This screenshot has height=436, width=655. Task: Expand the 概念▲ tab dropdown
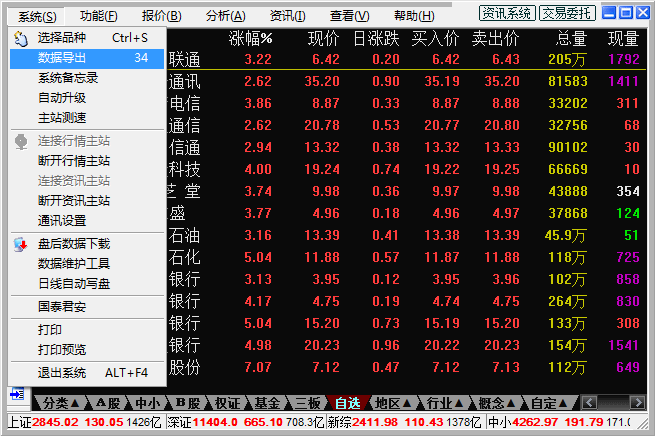(x=497, y=403)
